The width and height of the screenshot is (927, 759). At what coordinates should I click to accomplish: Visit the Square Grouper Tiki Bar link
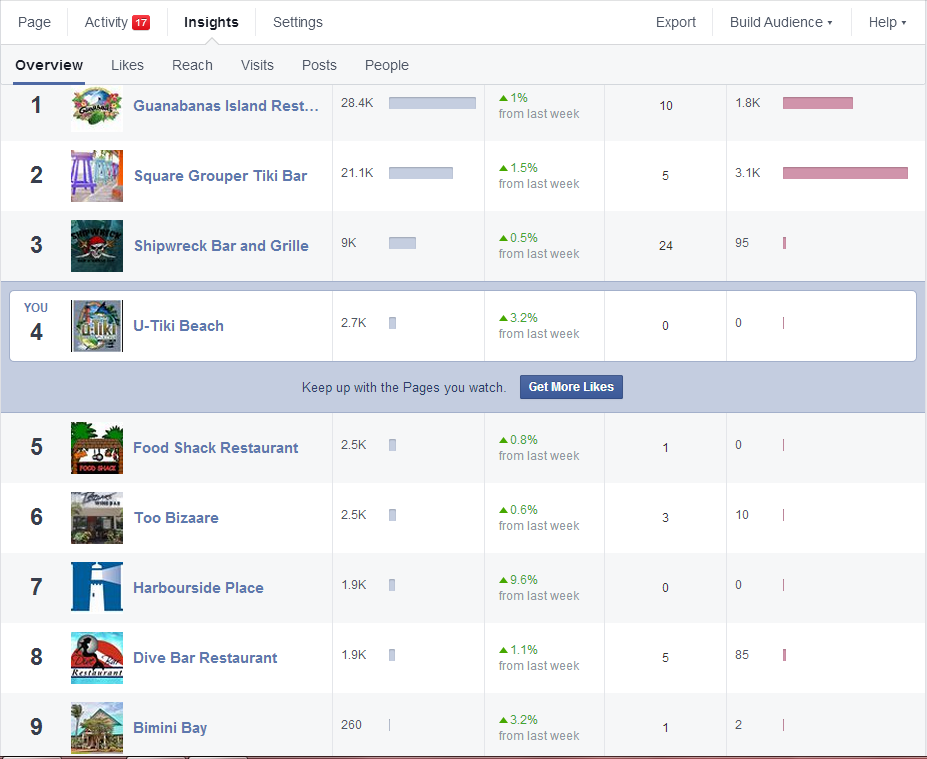221,176
